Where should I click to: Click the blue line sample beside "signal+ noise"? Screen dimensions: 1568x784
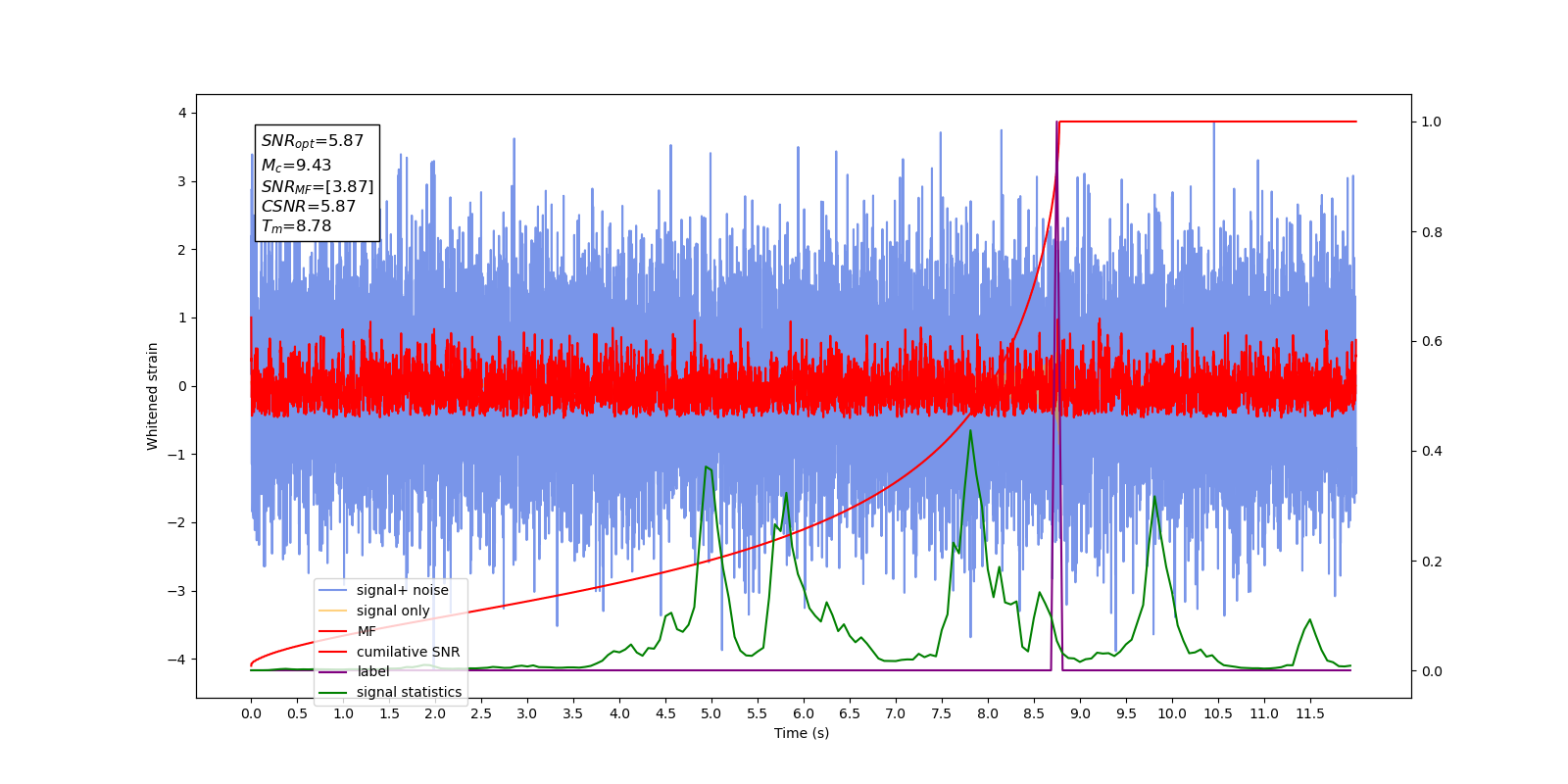coord(333,590)
